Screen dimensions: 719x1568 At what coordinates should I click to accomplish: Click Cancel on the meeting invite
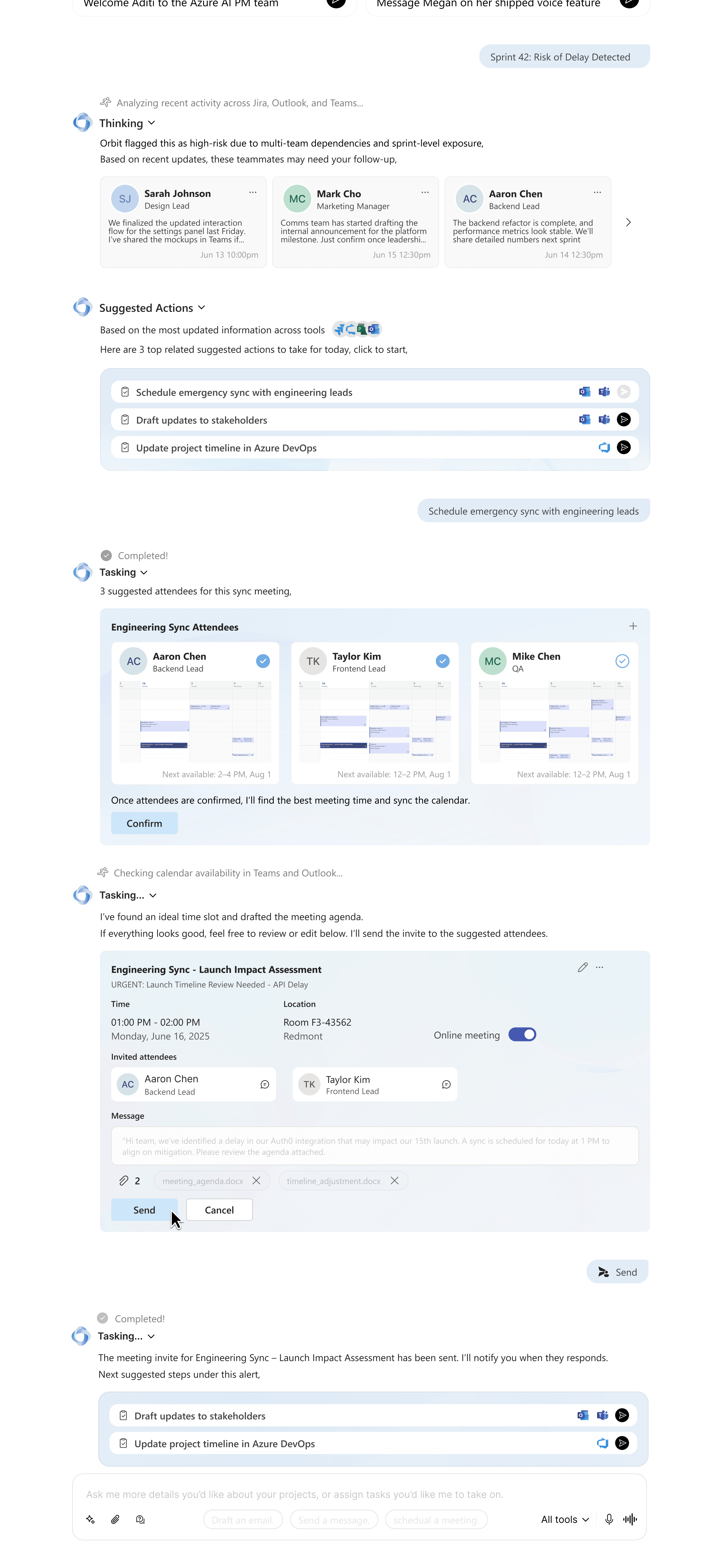point(219,1209)
